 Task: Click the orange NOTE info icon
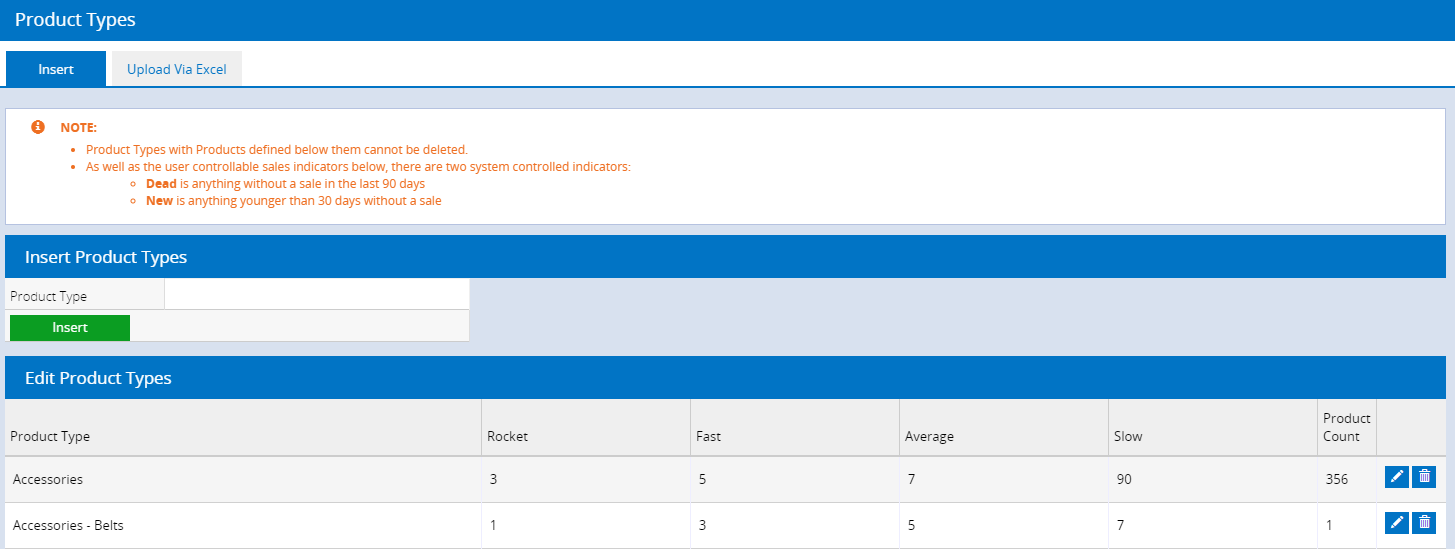(x=38, y=127)
